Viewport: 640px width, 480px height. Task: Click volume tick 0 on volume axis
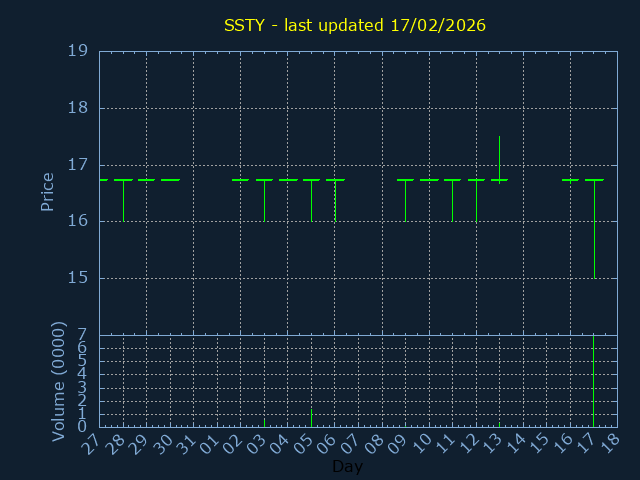click(x=82, y=427)
